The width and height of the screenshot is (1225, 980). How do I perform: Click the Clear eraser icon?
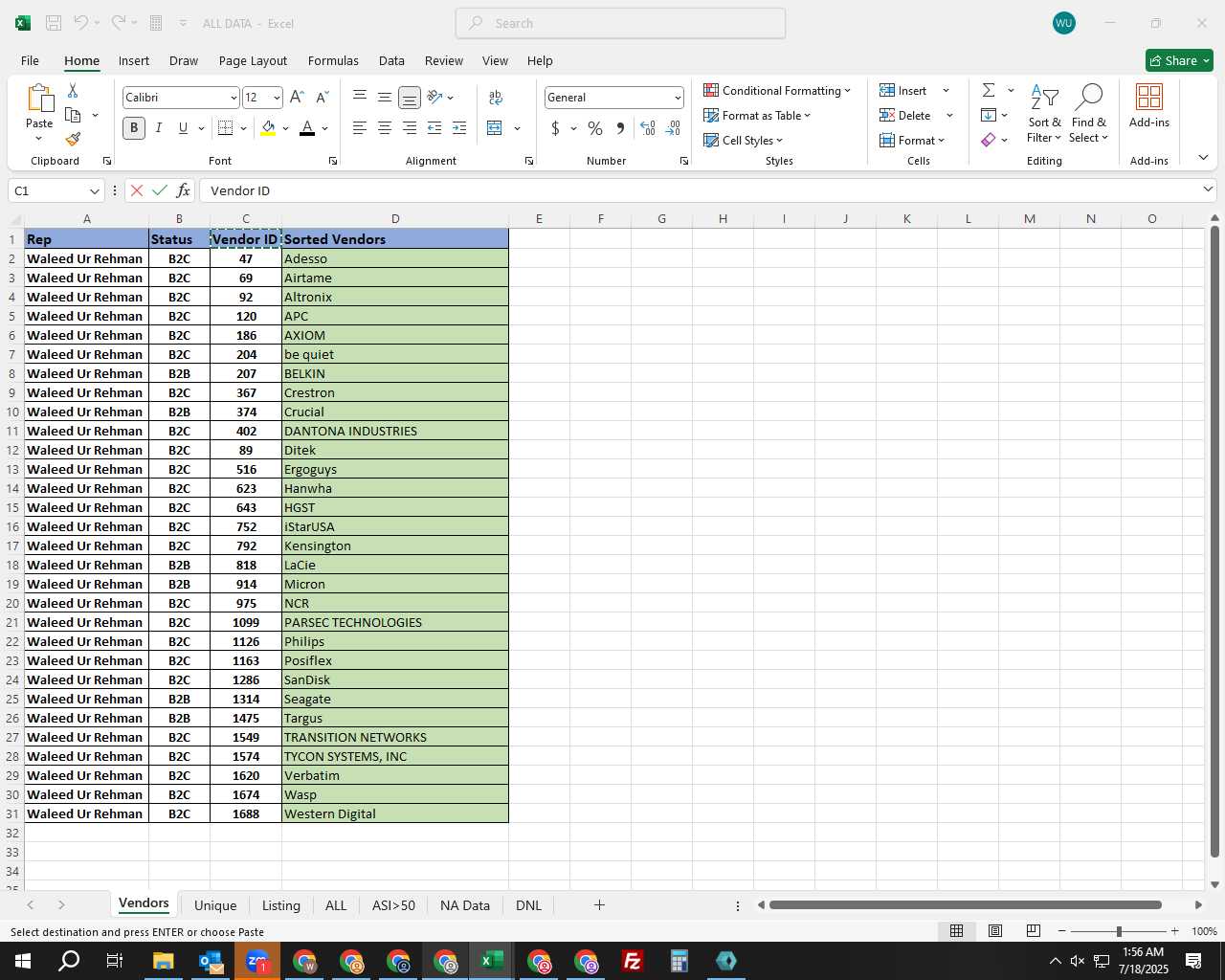click(989, 140)
